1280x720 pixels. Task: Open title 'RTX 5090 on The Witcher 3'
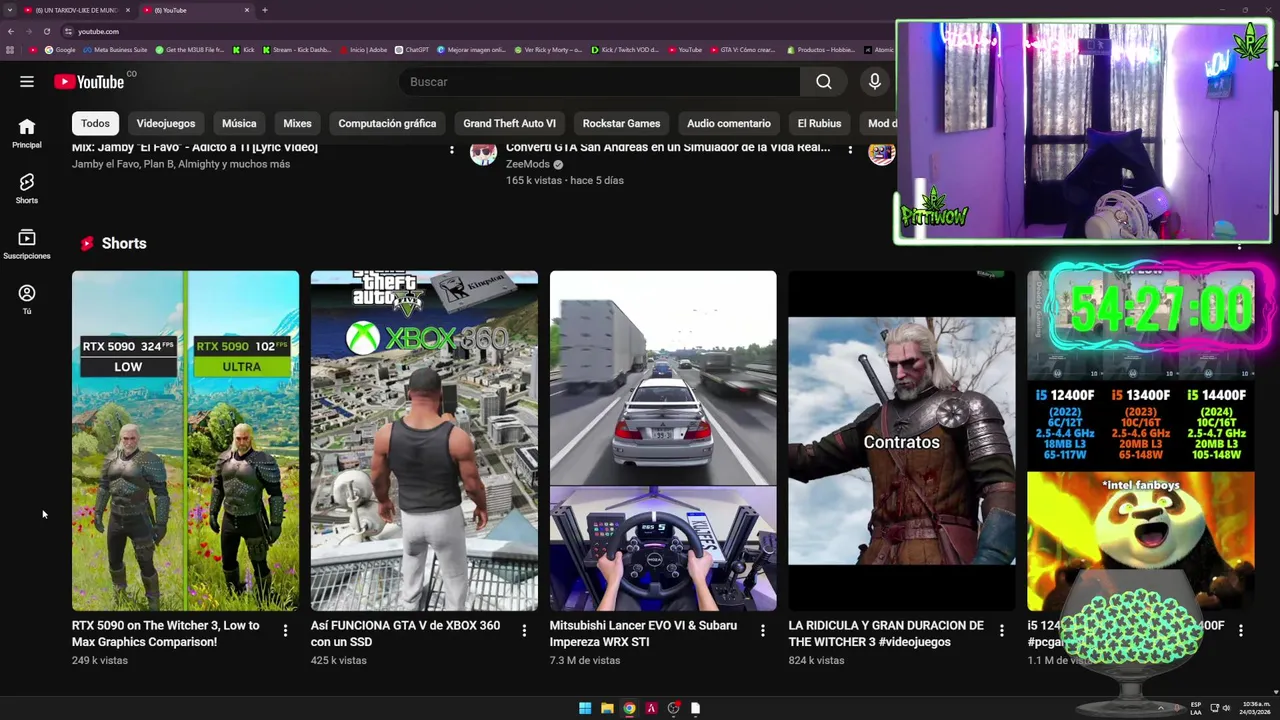tap(166, 634)
